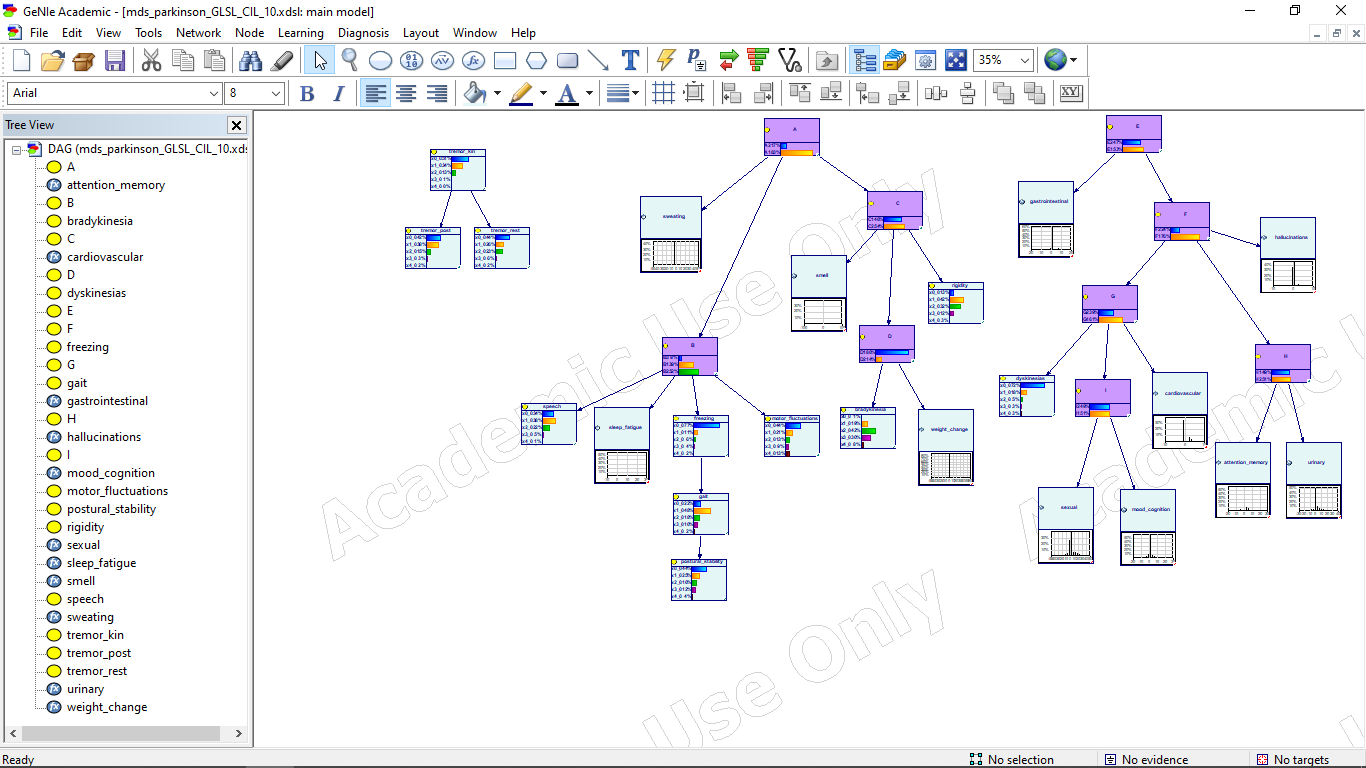Open the colored funnel sensitivity icon
This screenshot has width=1366, height=768.
pyautogui.click(x=759, y=60)
